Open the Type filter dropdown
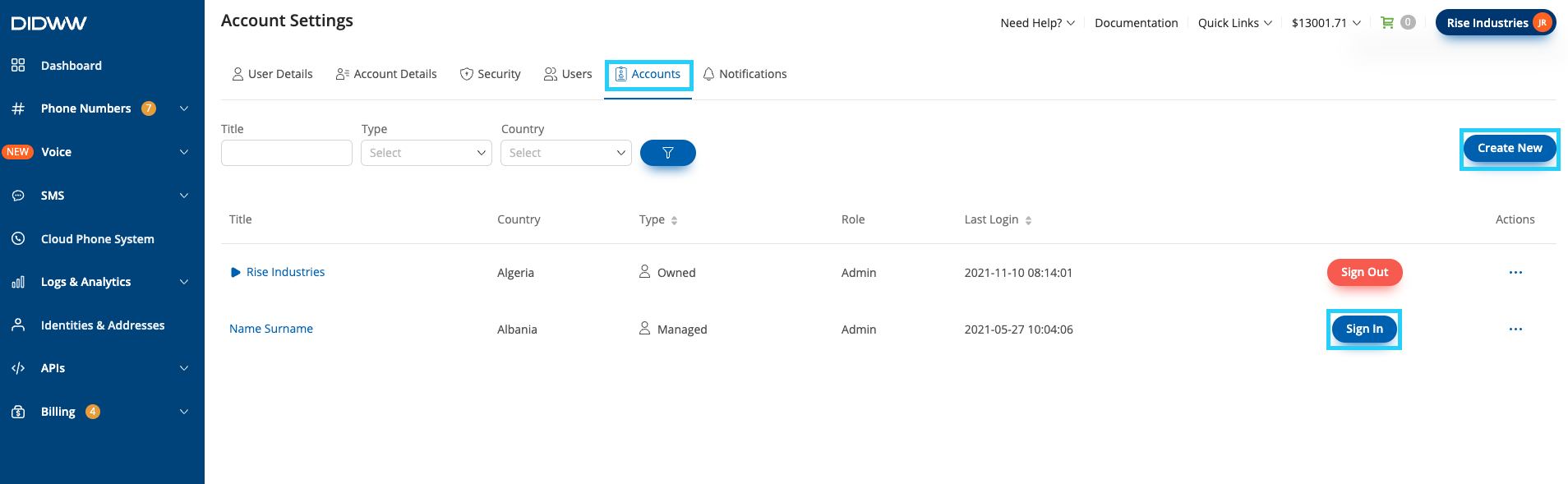This screenshot has width=1568, height=484. 427,153
